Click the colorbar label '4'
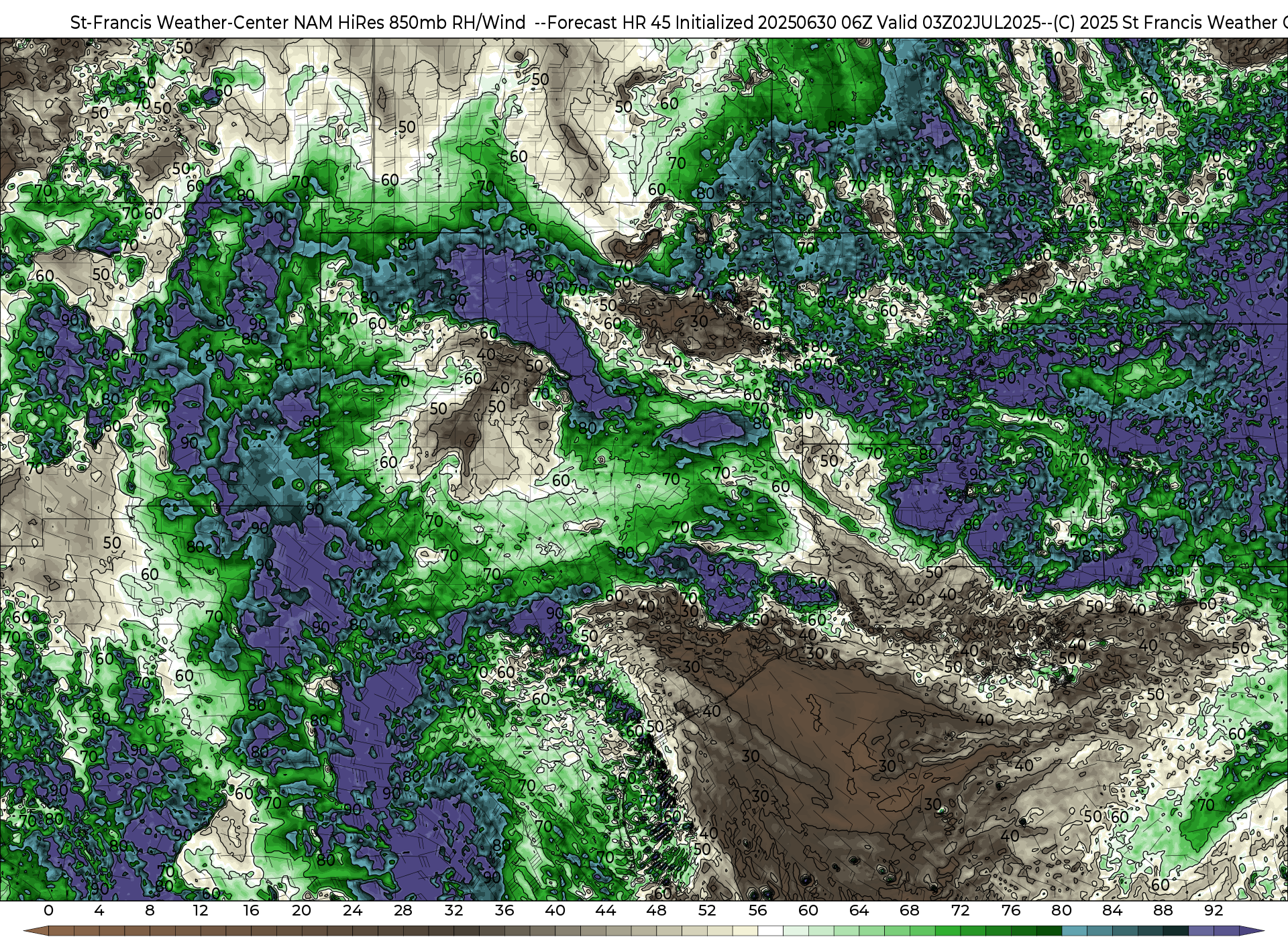The height and width of the screenshot is (939, 1288). tap(99, 910)
